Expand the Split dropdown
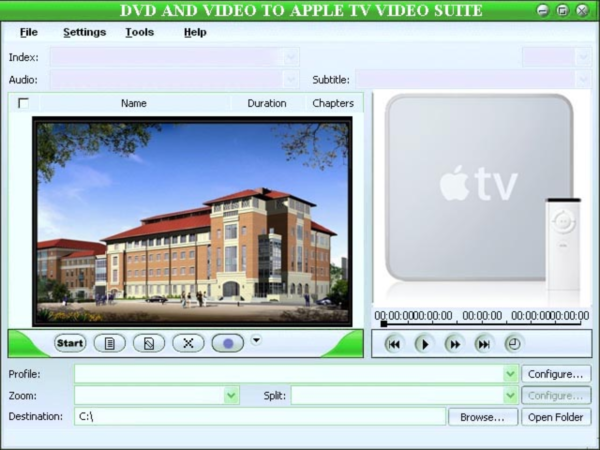The width and height of the screenshot is (600, 450). pos(510,396)
